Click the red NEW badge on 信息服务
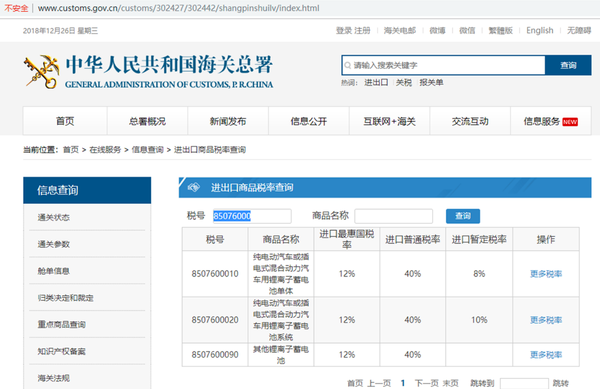The width and height of the screenshot is (600, 389). click(x=570, y=122)
